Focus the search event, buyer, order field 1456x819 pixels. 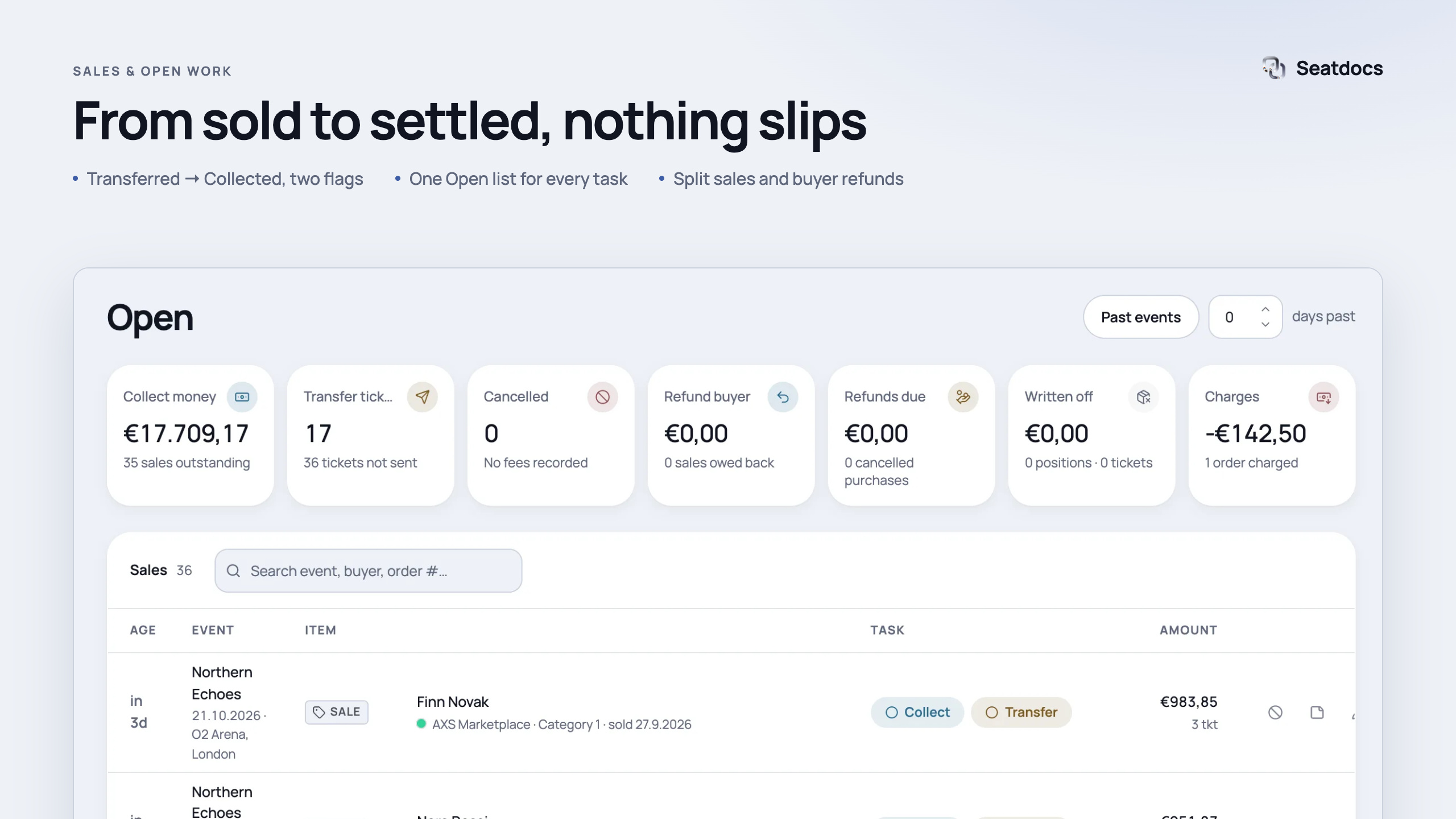tap(369, 571)
